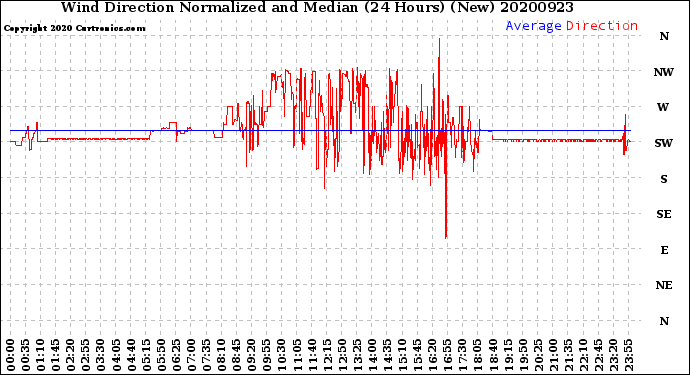Select the '05:15' time axis label
The width and height of the screenshot is (690, 375).
tap(146, 355)
